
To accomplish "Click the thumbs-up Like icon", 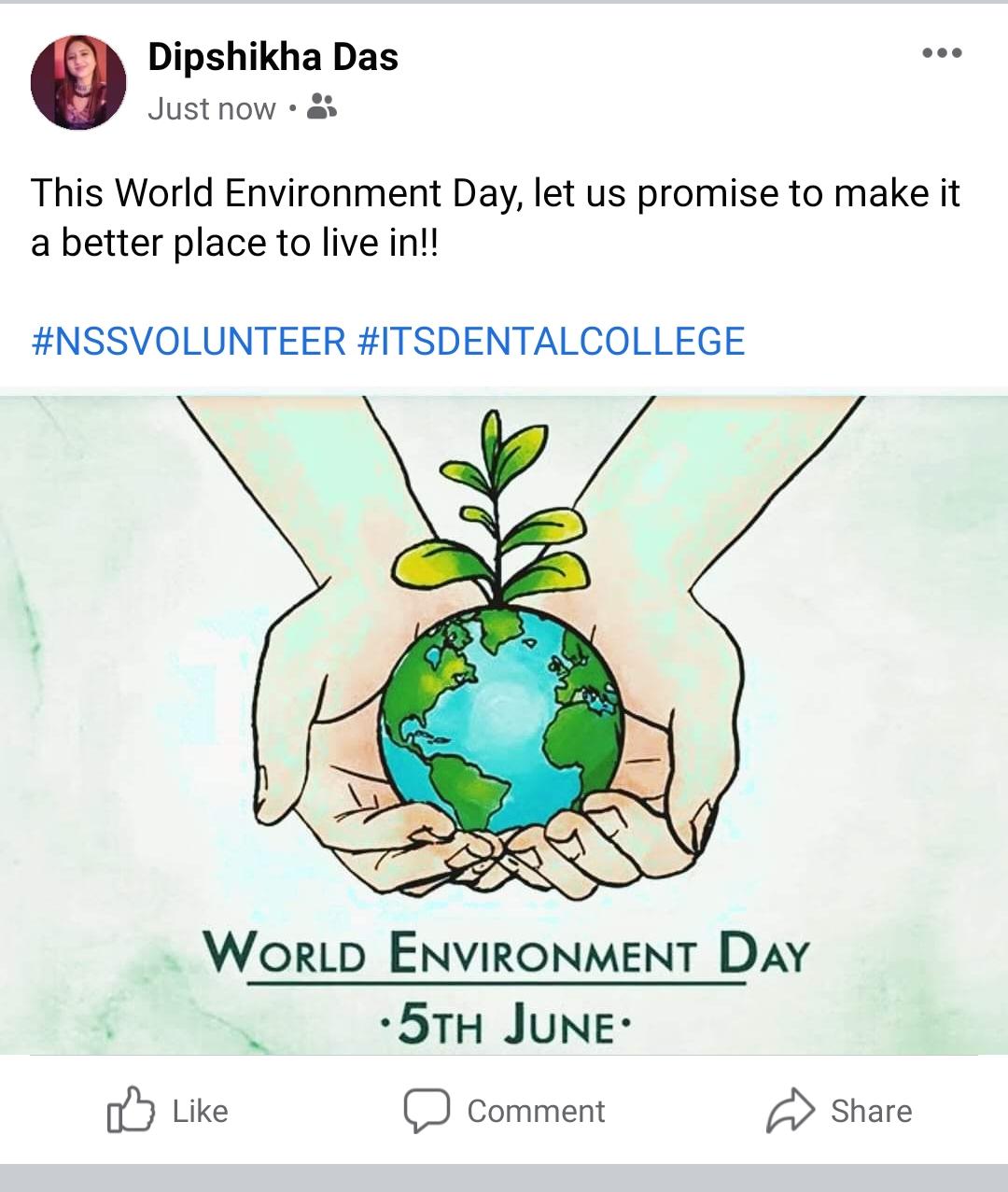I will [131, 1110].
